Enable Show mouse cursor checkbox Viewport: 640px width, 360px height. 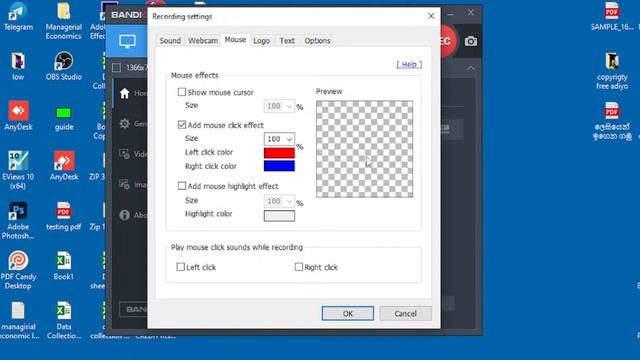[182, 92]
